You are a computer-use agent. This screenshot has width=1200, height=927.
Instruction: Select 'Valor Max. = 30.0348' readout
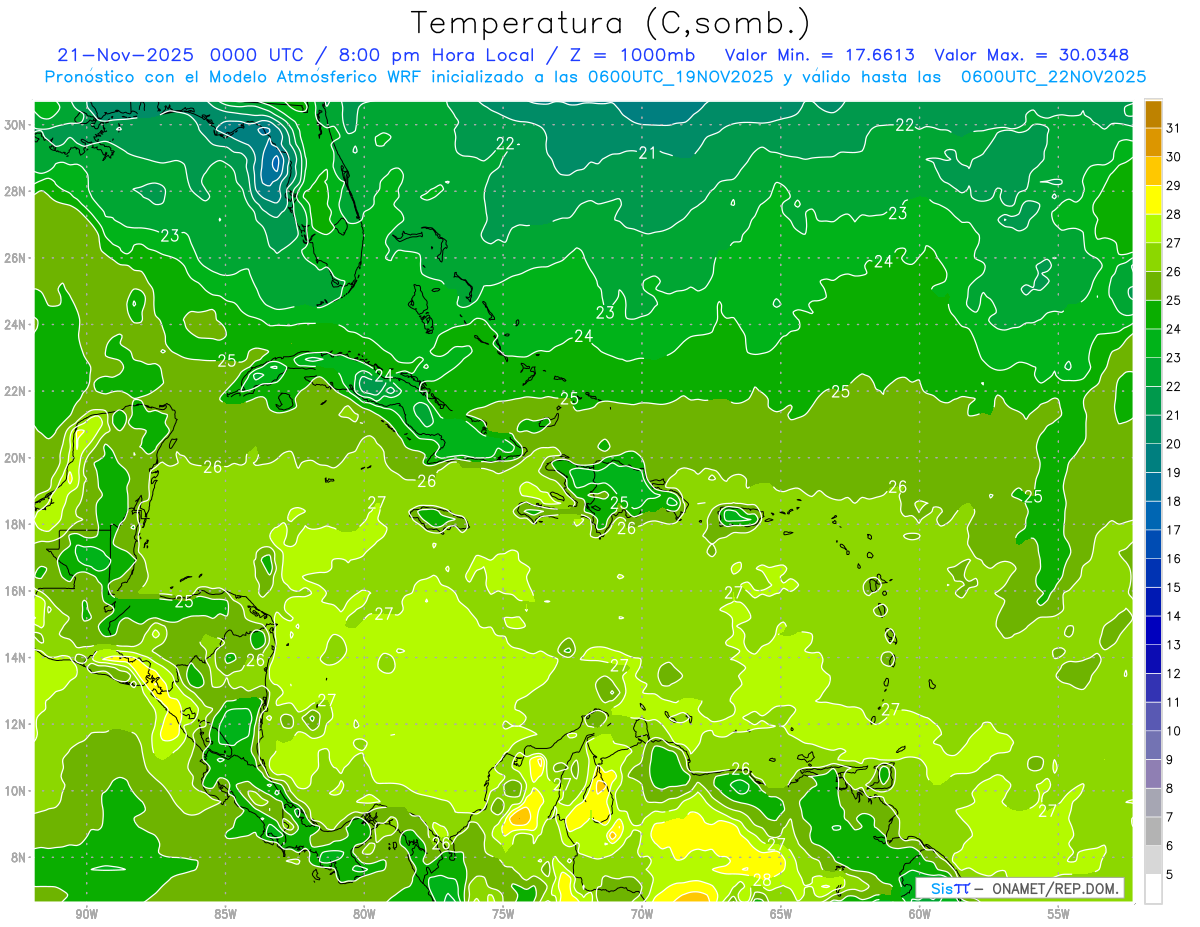tap(1031, 55)
